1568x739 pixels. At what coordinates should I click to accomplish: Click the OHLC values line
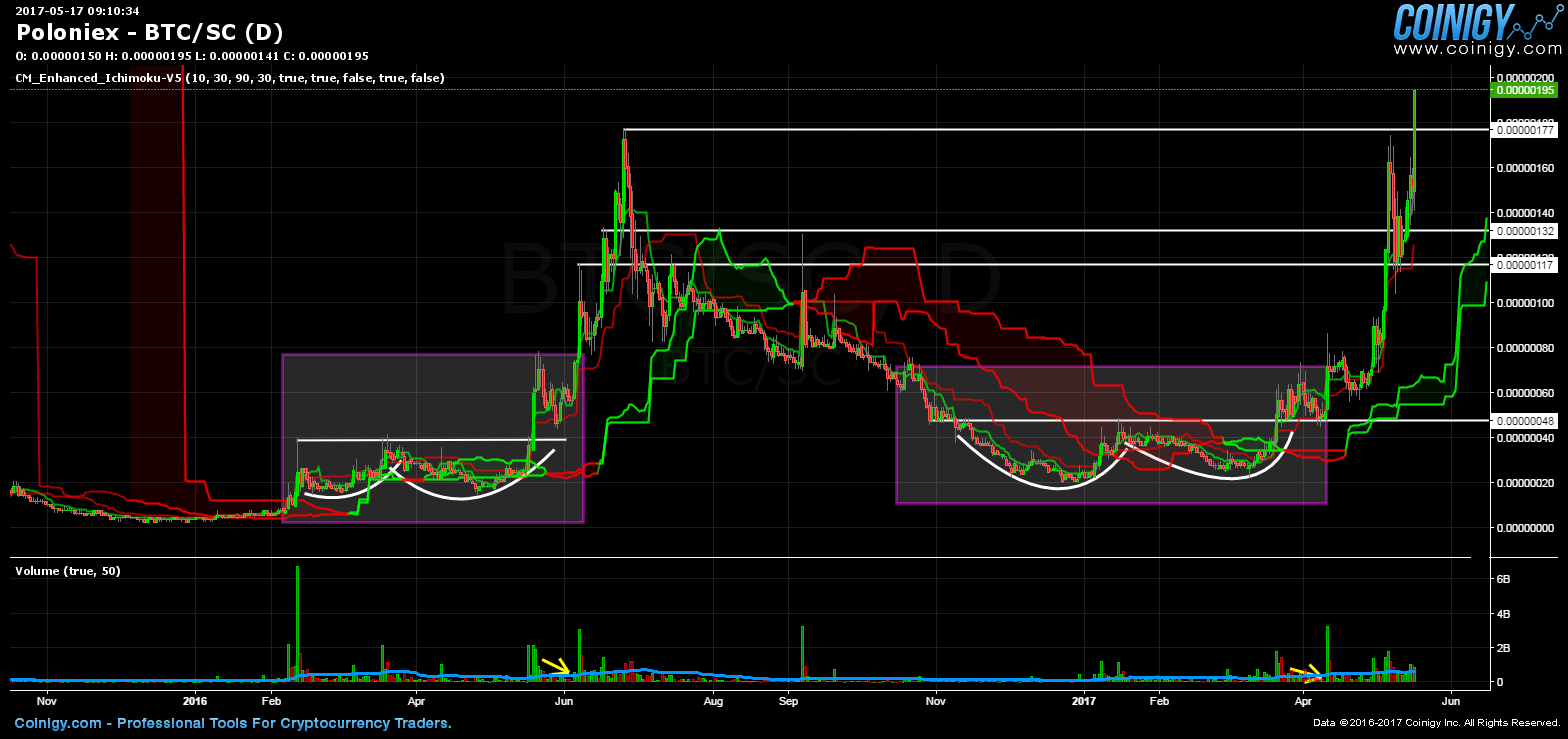coord(192,56)
